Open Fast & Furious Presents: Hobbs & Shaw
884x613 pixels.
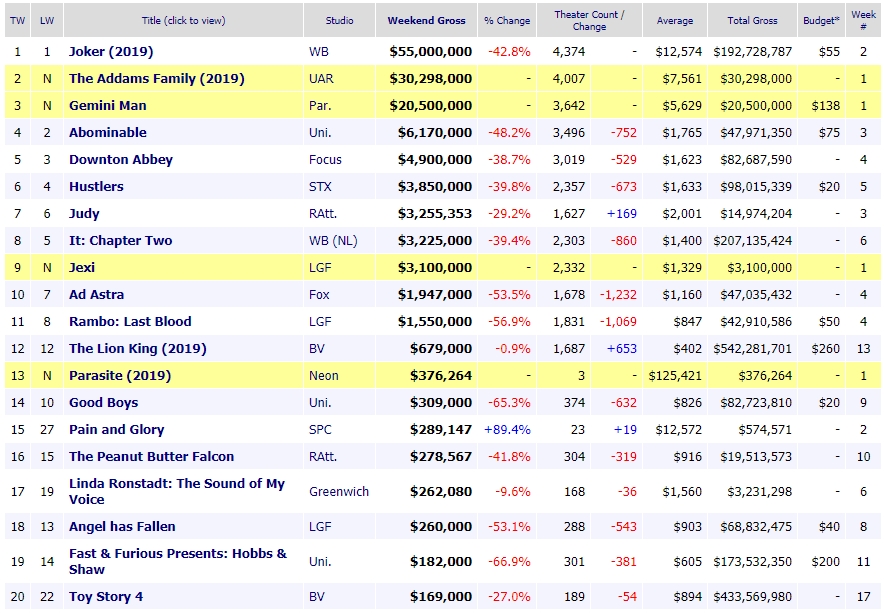point(178,562)
